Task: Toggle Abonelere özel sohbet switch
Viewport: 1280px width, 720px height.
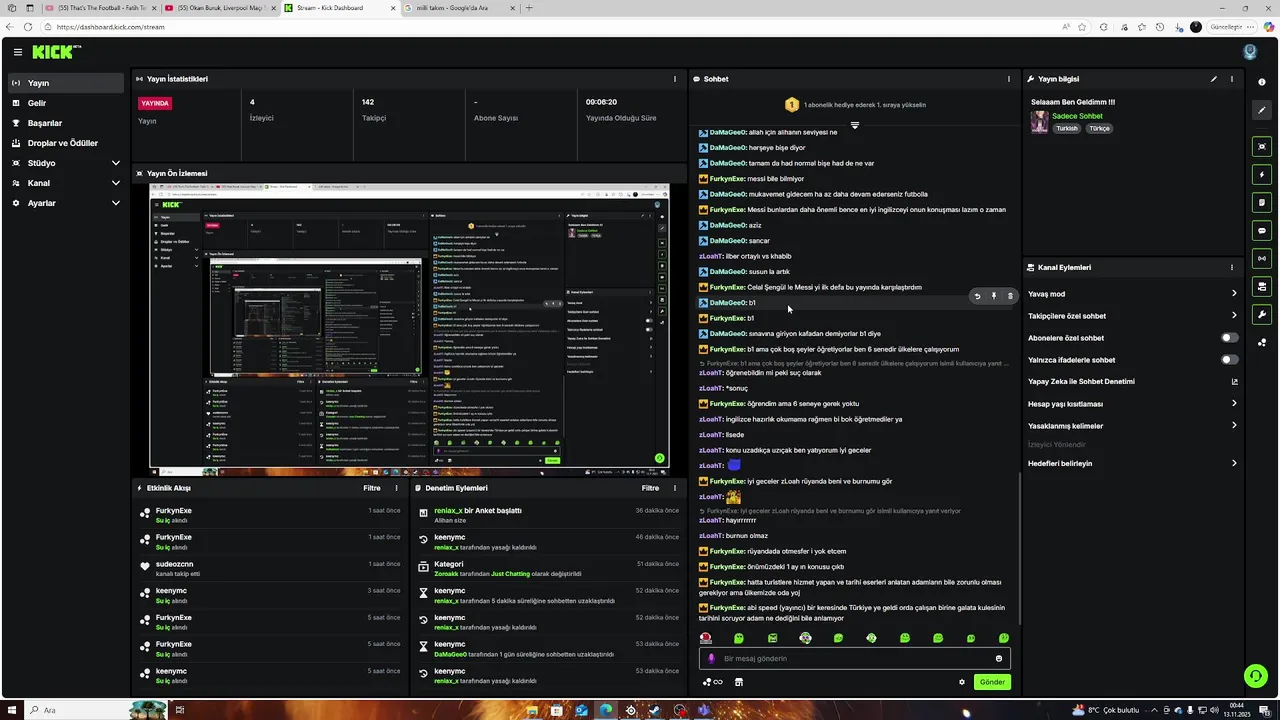Action: click(1229, 338)
